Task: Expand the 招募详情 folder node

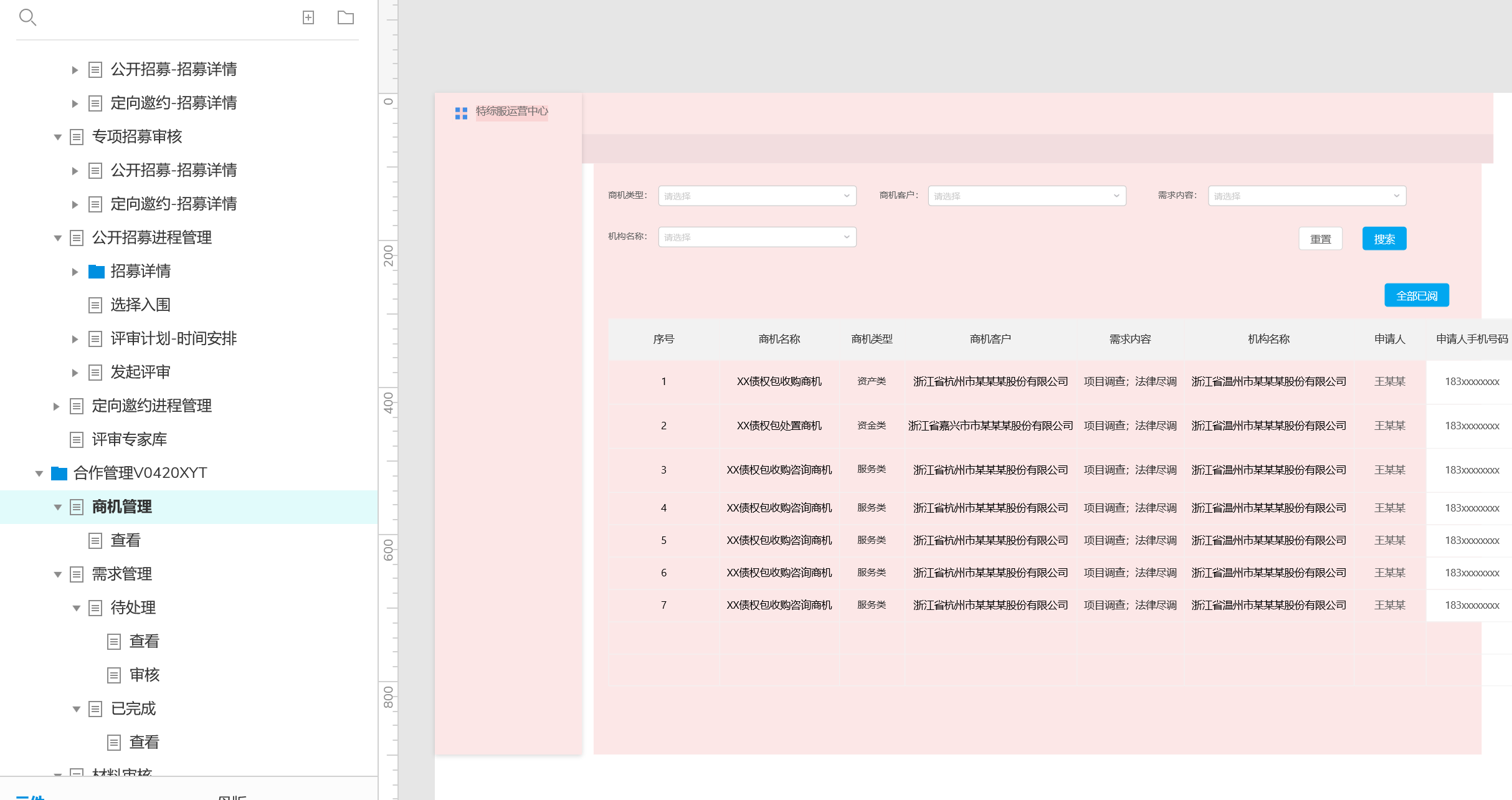Action: (x=75, y=272)
